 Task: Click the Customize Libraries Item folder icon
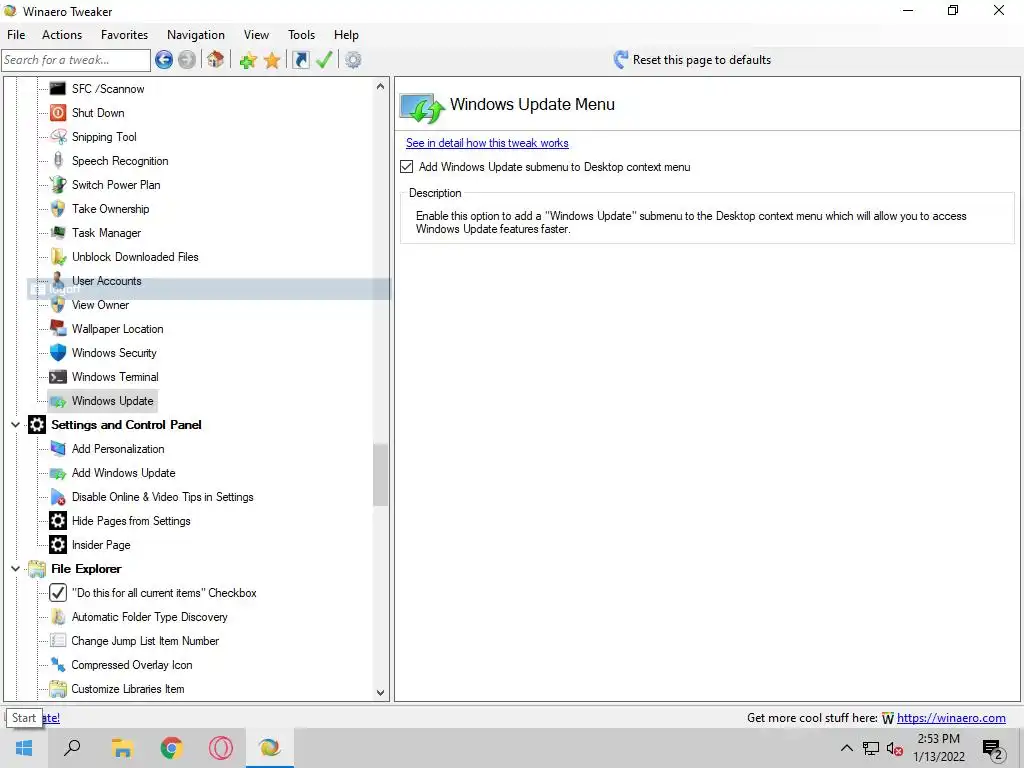click(58, 689)
